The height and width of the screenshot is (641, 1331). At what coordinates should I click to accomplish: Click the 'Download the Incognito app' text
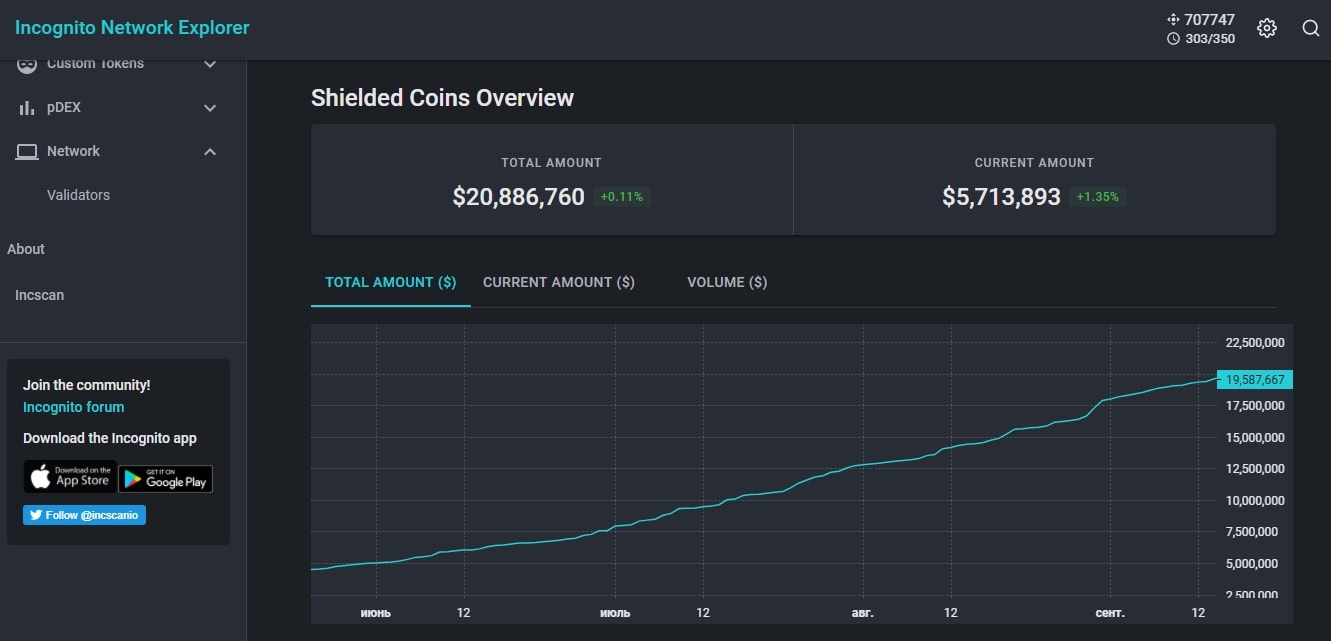click(x=110, y=438)
